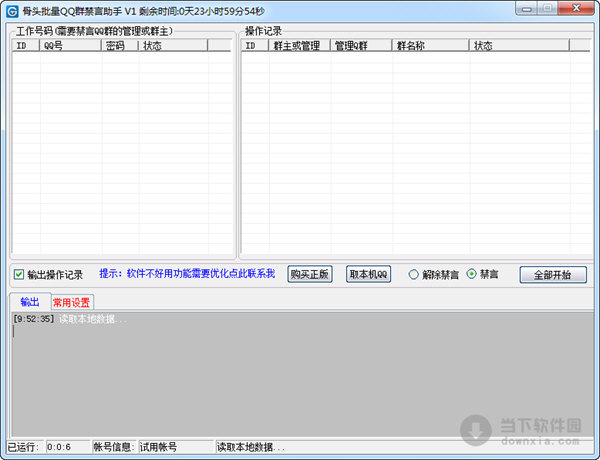Click the 取本机QQ button

[368, 274]
